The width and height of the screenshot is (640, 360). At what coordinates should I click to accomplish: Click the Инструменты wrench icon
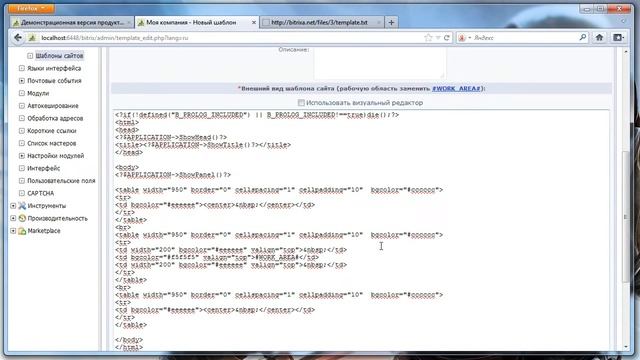pos(22,206)
